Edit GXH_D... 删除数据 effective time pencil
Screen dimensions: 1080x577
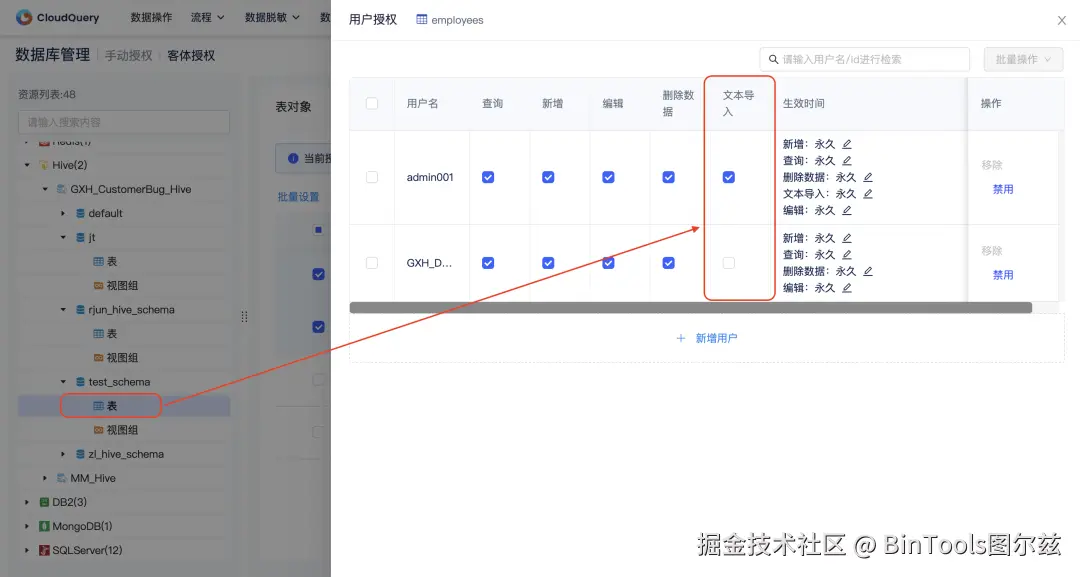tap(868, 271)
